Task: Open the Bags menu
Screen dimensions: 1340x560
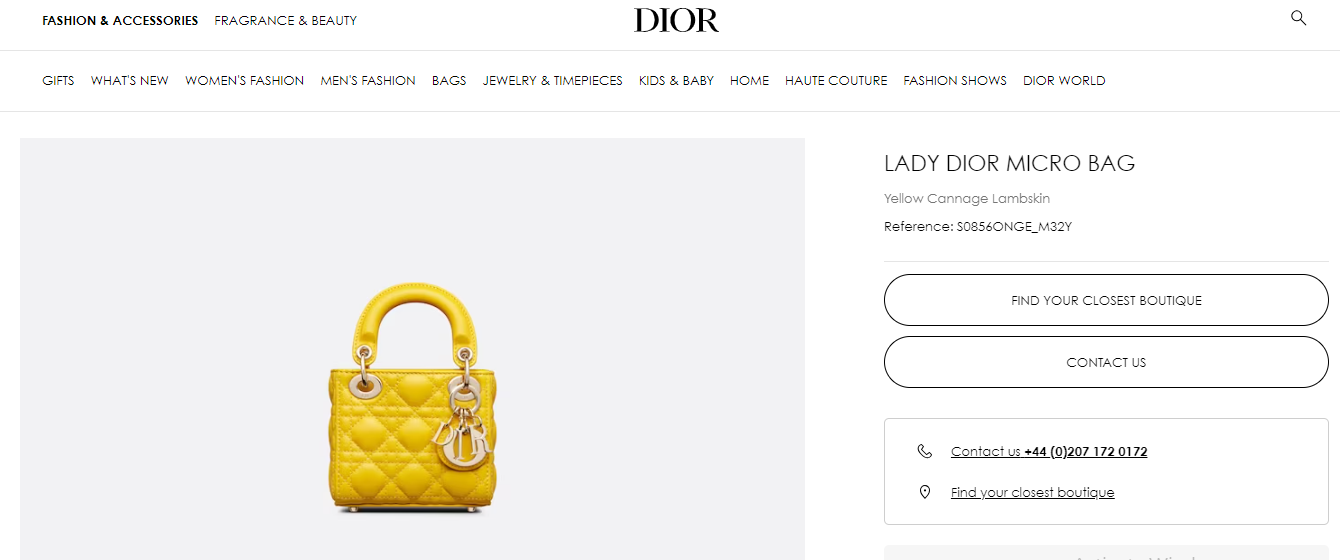Action: click(x=449, y=81)
